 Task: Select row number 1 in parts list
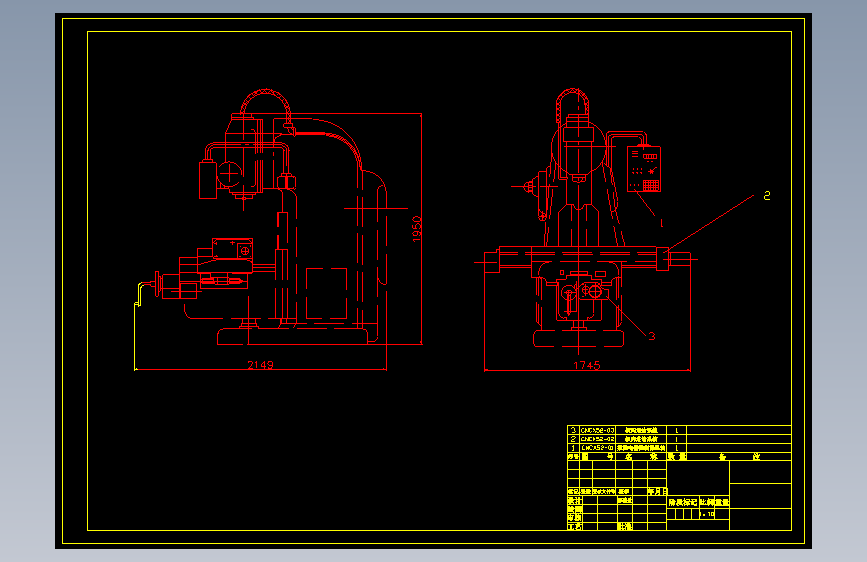pyautogui.click(x=573, y=447)
